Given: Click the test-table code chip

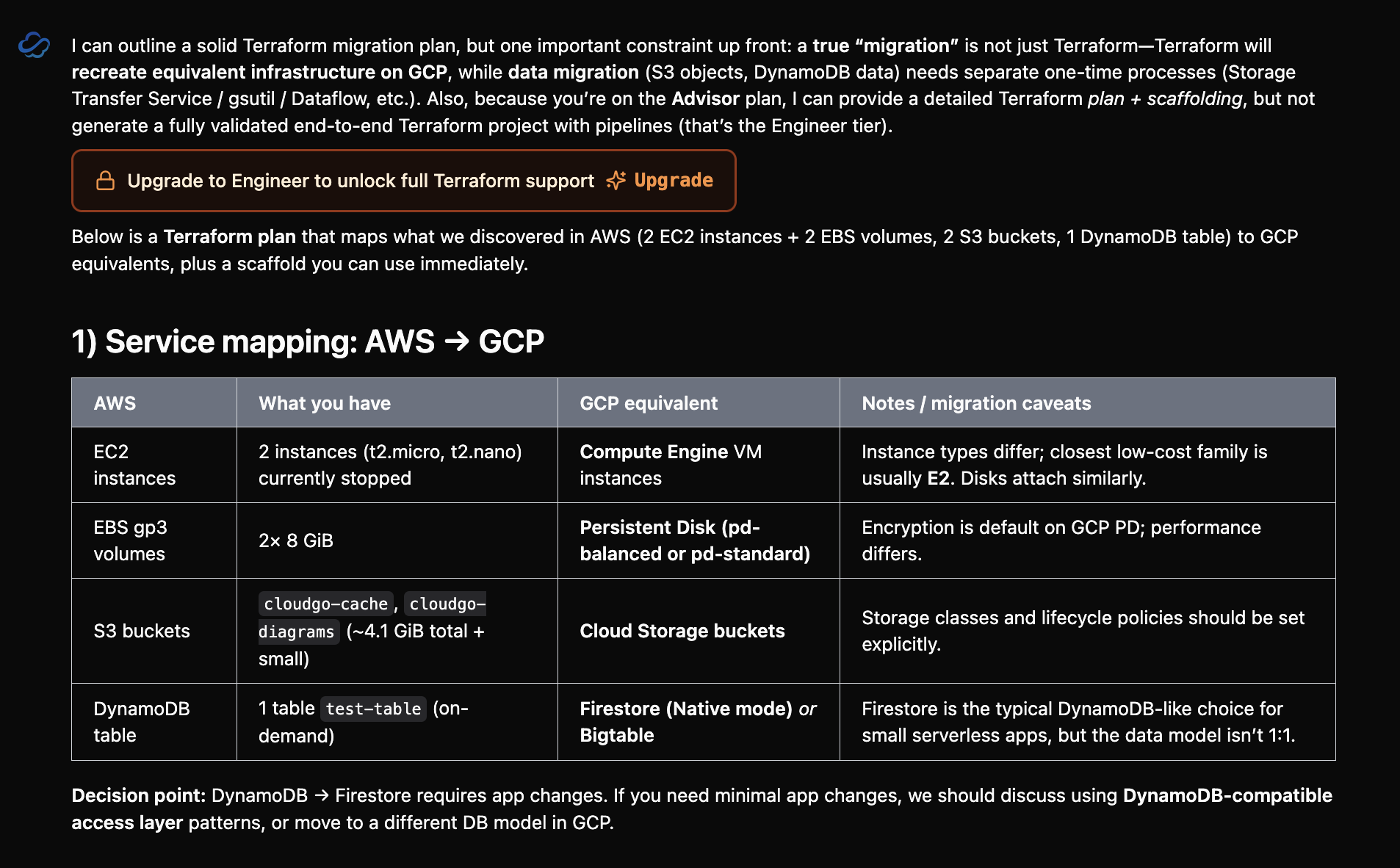Looking at the screenshot, I should click(373, 709).
